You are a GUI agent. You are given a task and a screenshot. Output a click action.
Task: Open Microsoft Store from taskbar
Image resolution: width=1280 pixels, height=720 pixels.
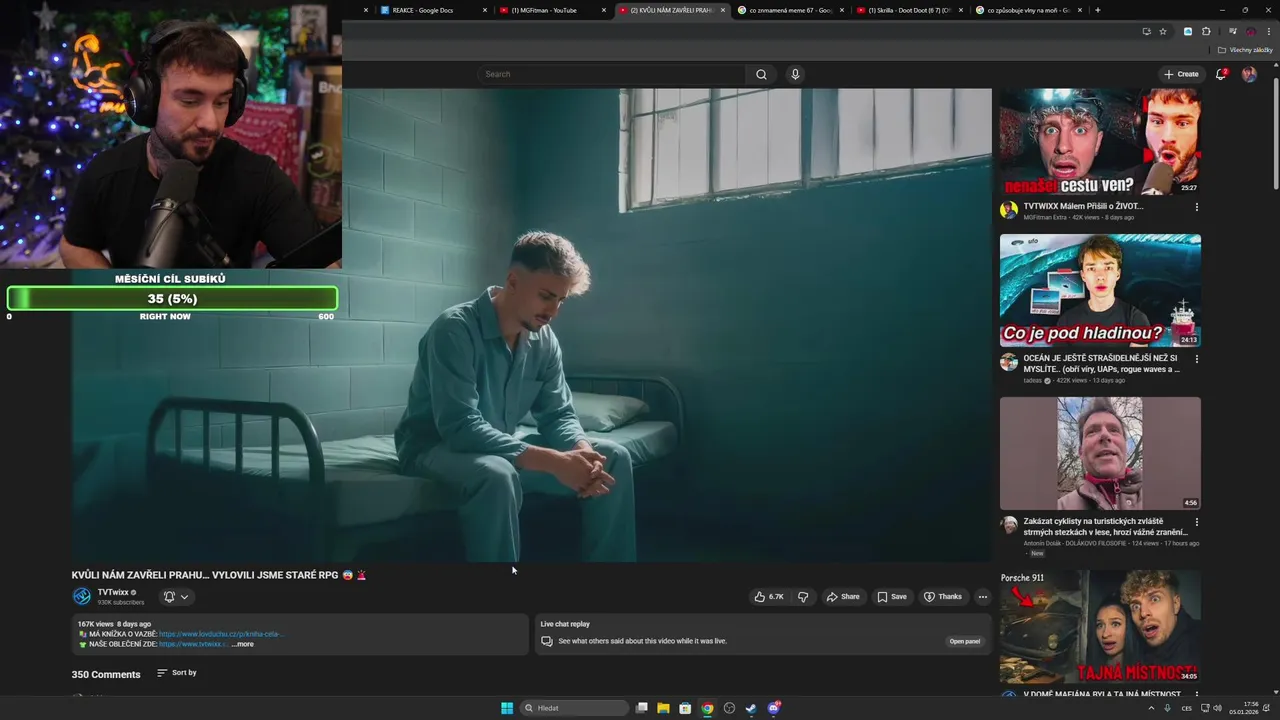pyautogui.click(x=685, y=708)
